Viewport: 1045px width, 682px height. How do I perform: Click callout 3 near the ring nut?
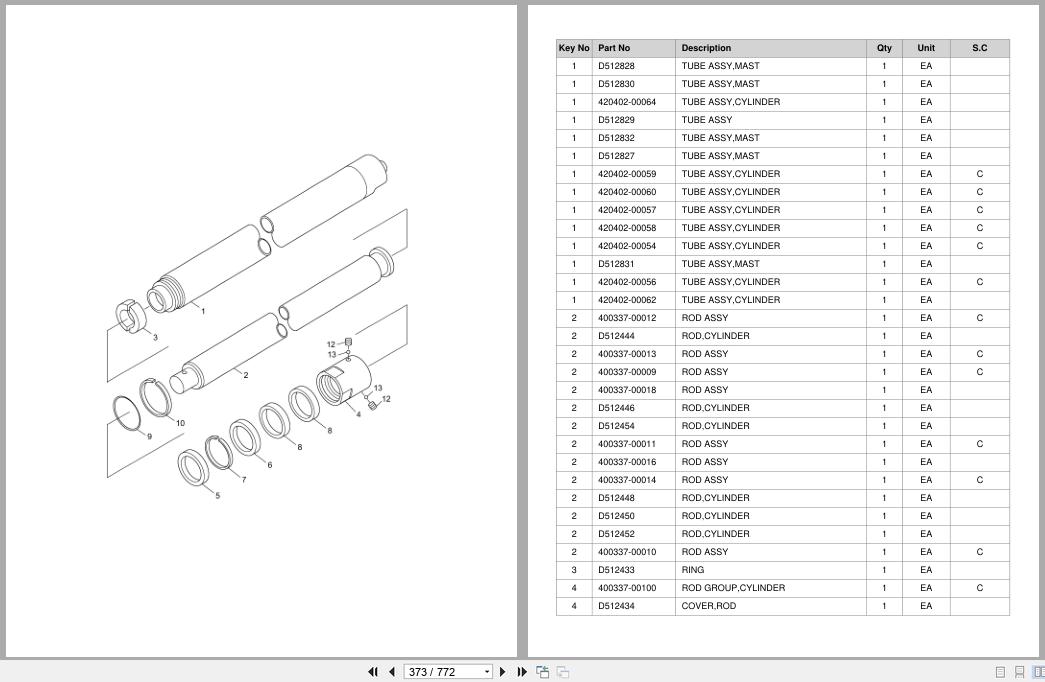pos(155,337)
